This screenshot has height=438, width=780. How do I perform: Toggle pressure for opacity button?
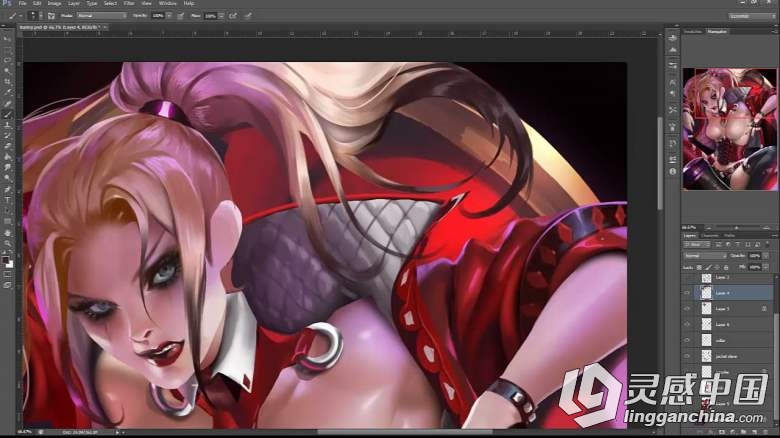coord(181,16)
